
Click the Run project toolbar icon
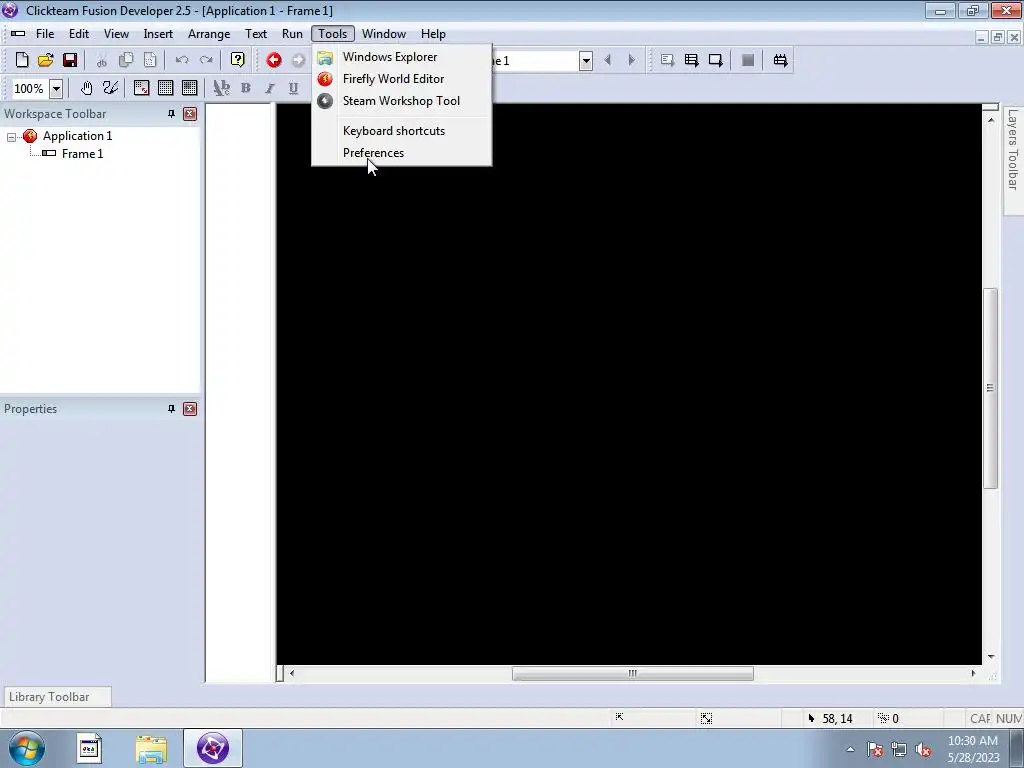pos(667,60)
